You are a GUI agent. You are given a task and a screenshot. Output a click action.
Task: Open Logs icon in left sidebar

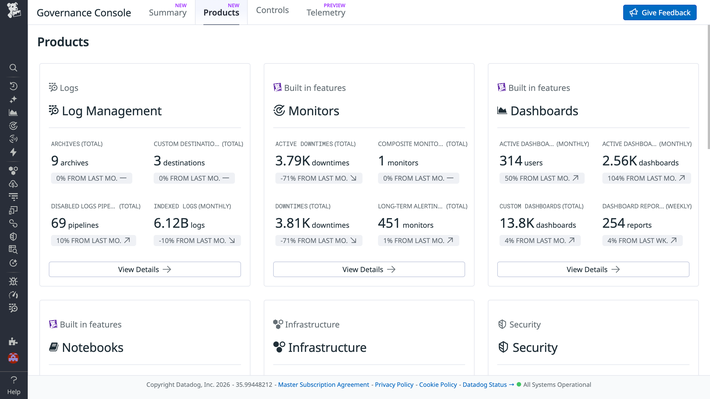click(x=13, y=308)
